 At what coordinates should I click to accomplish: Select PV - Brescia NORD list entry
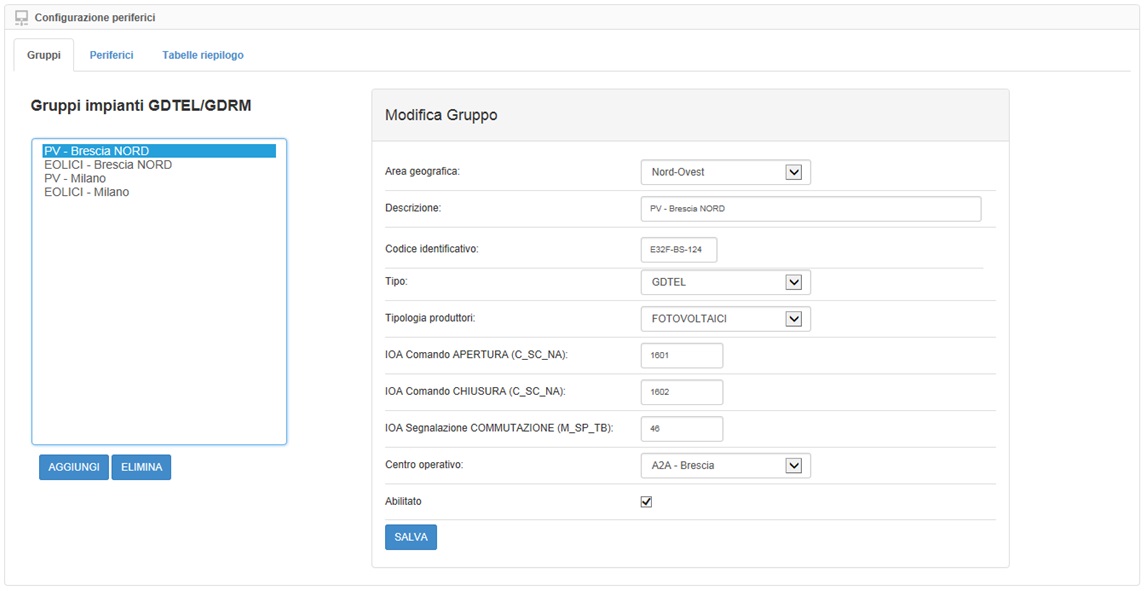point(97,151)
